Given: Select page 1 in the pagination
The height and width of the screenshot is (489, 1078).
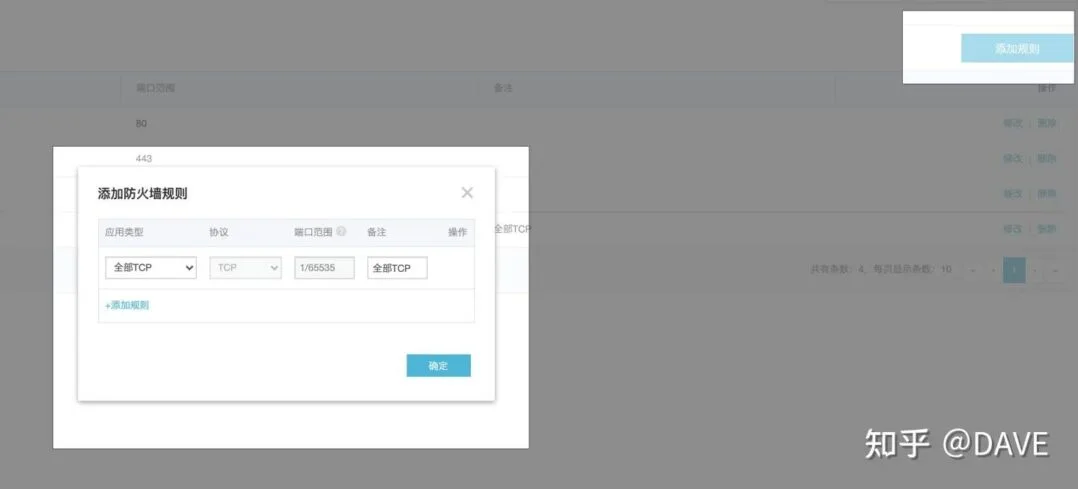Looking at the screenshot, I should tap(1014, 270).
